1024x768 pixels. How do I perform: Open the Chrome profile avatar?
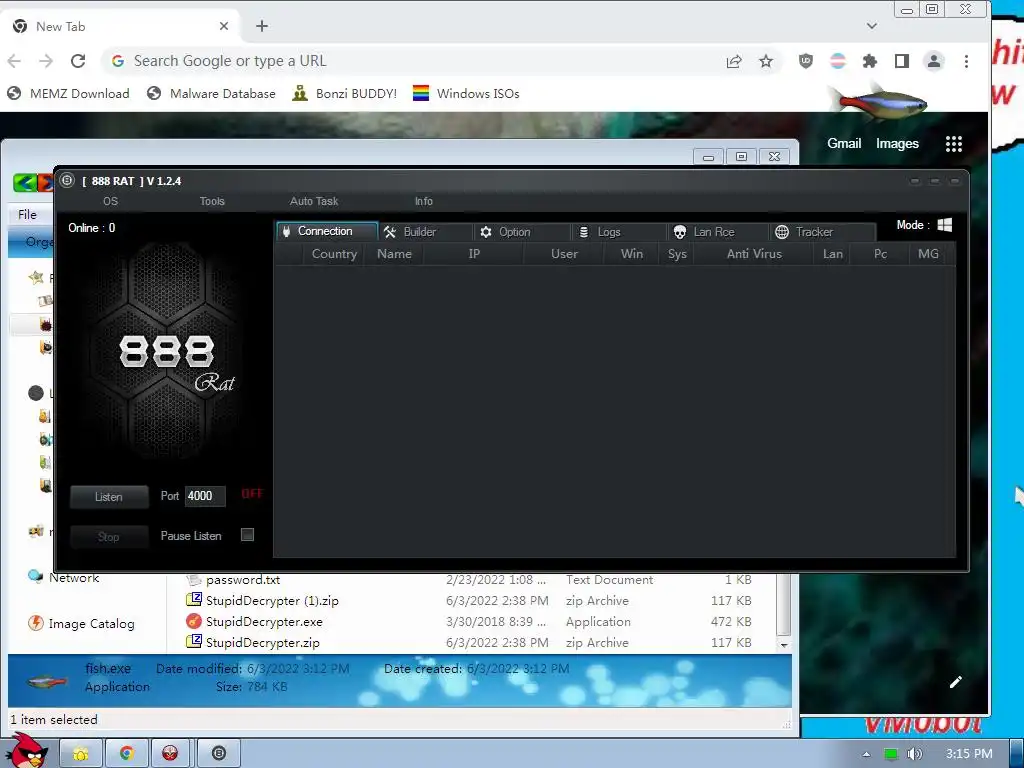pos(934,61)
